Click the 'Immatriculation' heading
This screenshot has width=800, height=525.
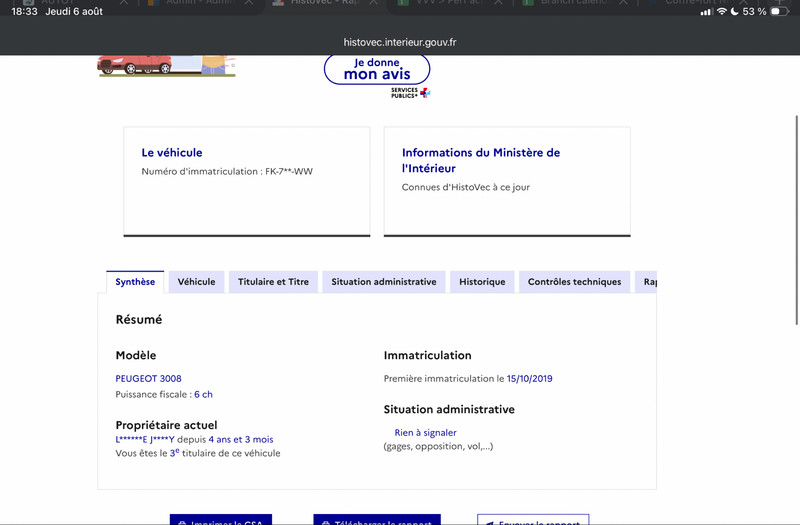coord(428,355)
